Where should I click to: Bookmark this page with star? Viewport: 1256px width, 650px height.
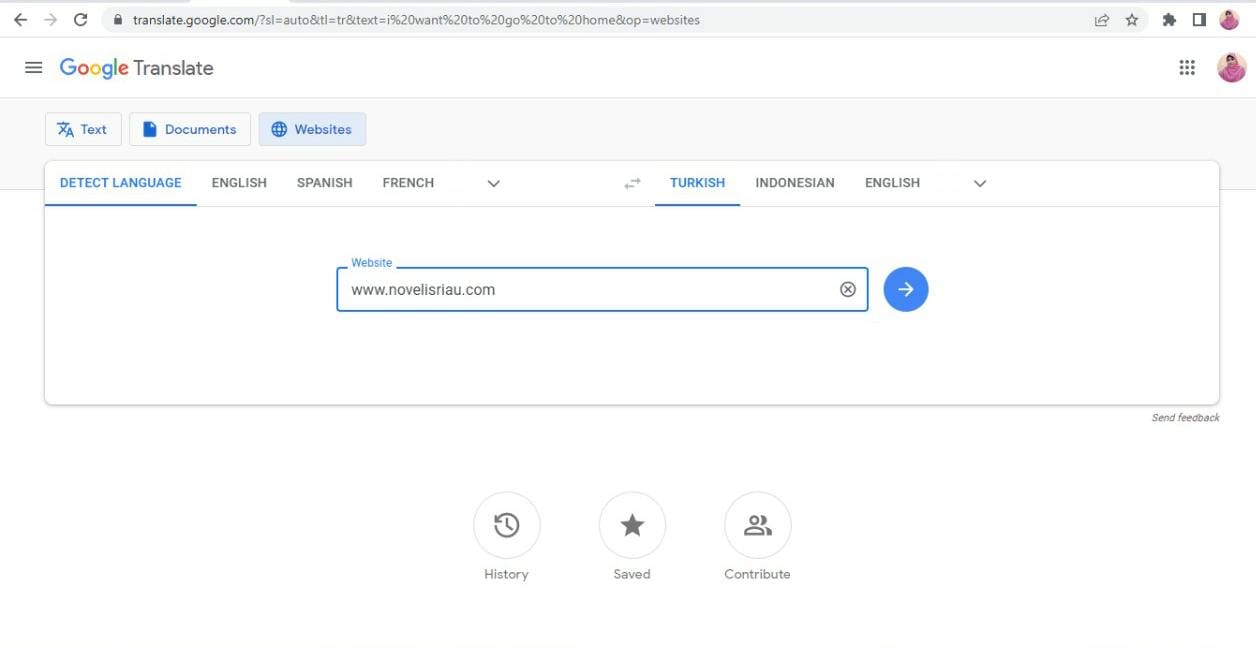[1132, 20]
